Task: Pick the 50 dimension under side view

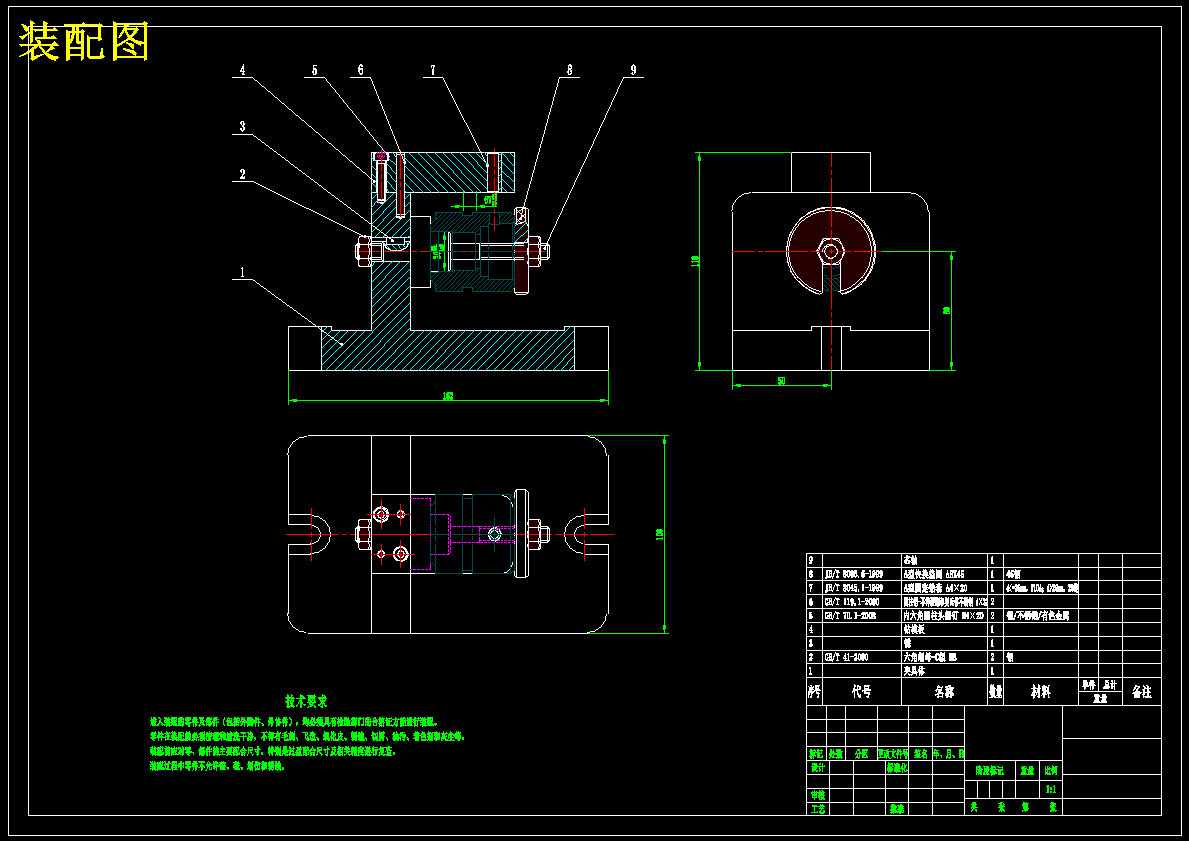Action: 781,381
